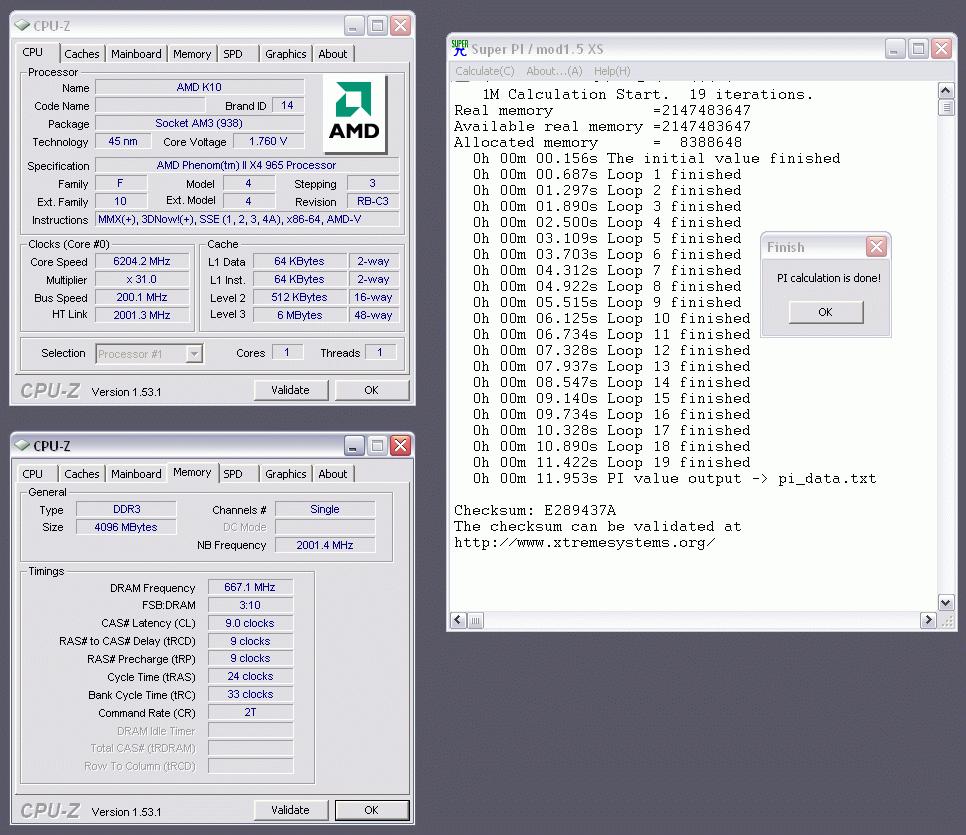Click the PI value output pi_data.txt line
The height and width of the screenshot is (835, 966).
point(675,478)
